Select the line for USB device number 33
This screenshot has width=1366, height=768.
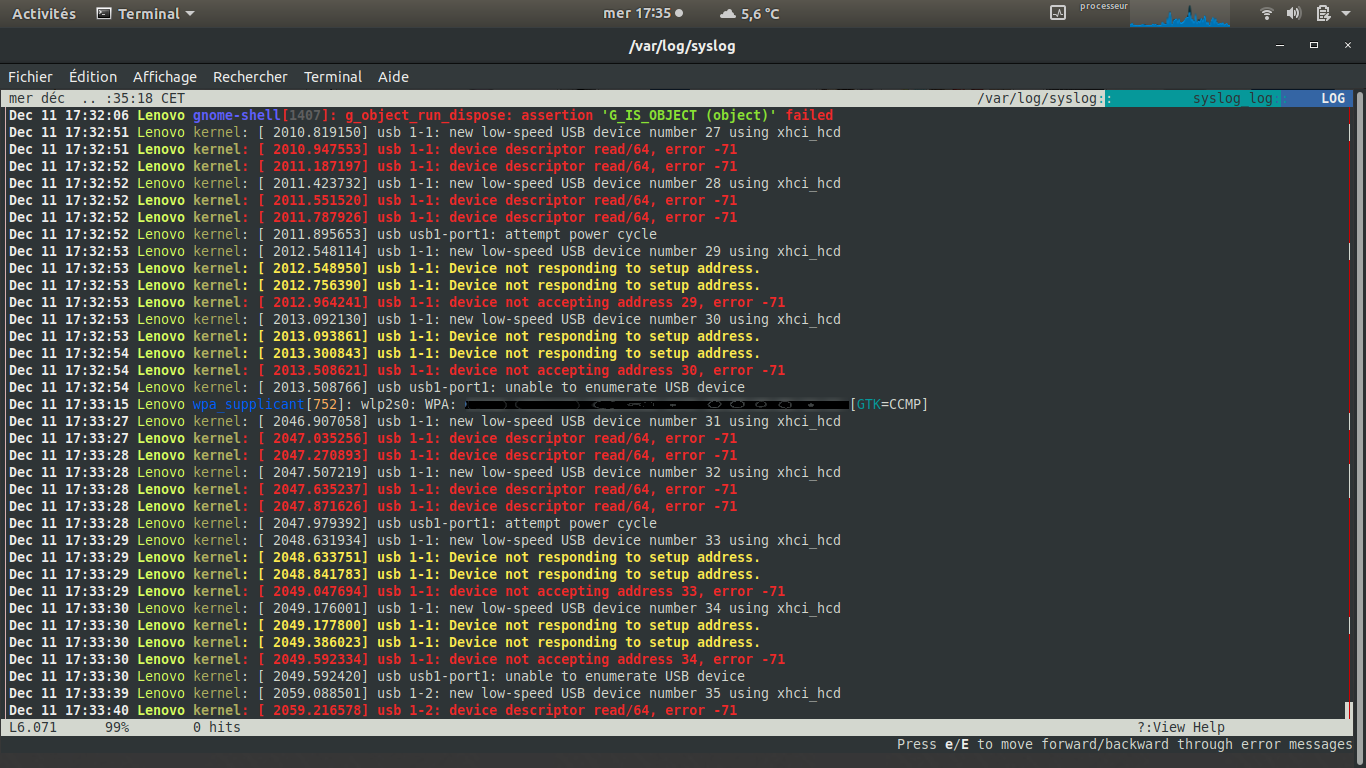425,540
